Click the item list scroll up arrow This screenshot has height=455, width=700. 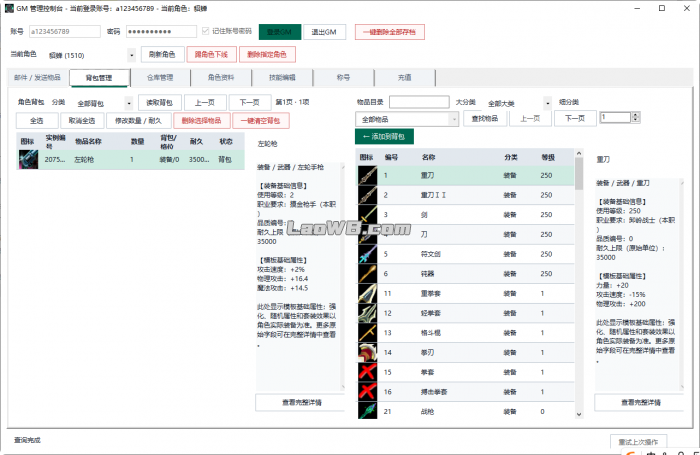579,153
